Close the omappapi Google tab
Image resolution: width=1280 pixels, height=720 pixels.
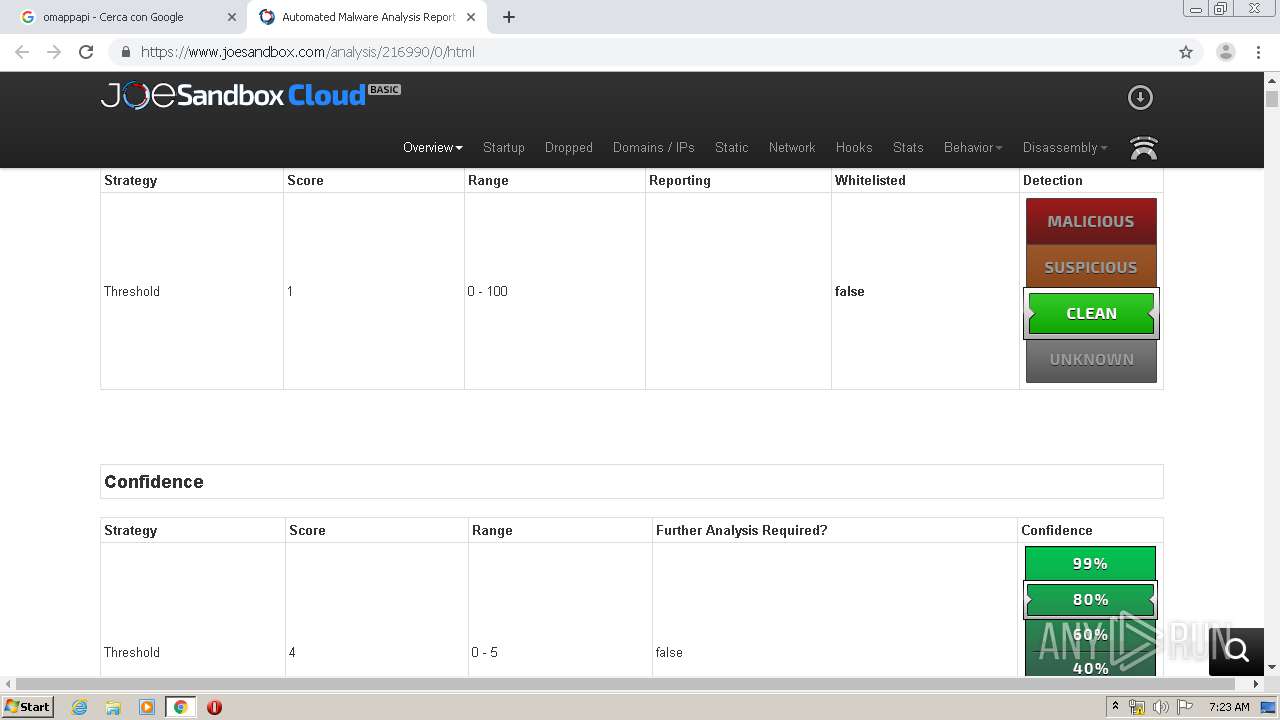(x=231, y=17)
